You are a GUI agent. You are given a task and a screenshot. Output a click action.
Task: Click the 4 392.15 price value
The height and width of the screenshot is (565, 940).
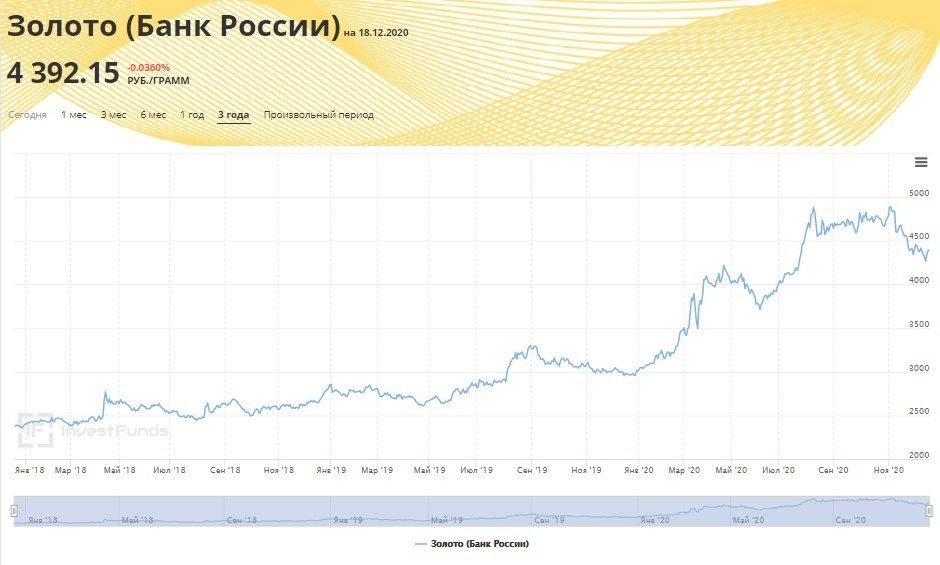tap(63, 73)
